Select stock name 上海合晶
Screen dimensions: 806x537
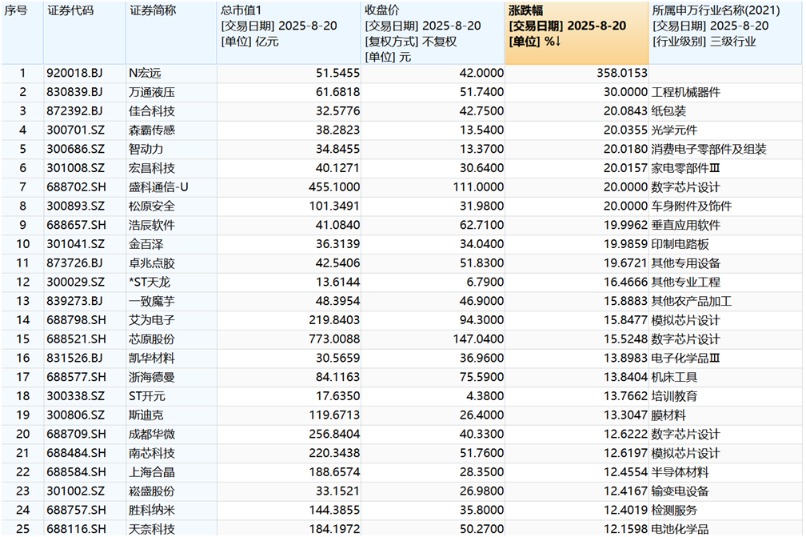152,472
